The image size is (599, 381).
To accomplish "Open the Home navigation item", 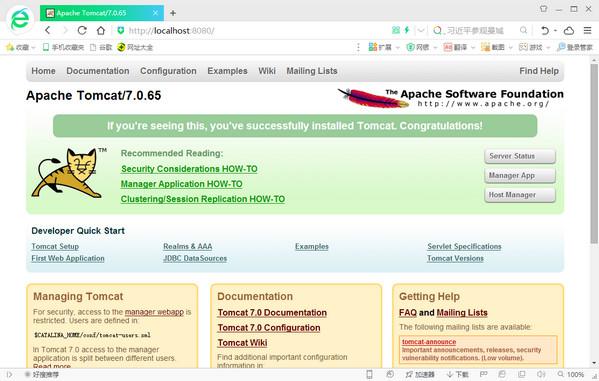I will coord(44,71).
